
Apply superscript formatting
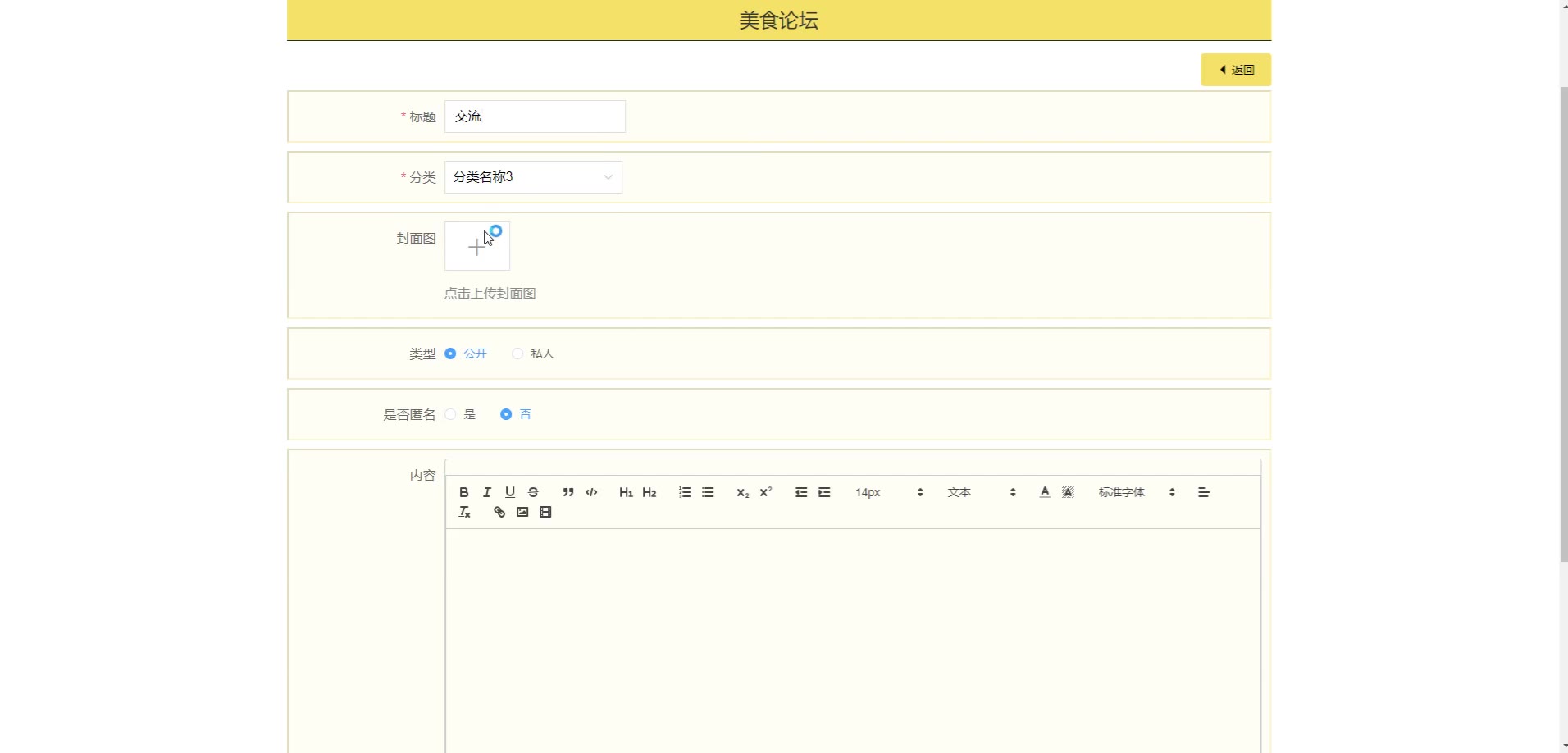[x=766, y=492]
